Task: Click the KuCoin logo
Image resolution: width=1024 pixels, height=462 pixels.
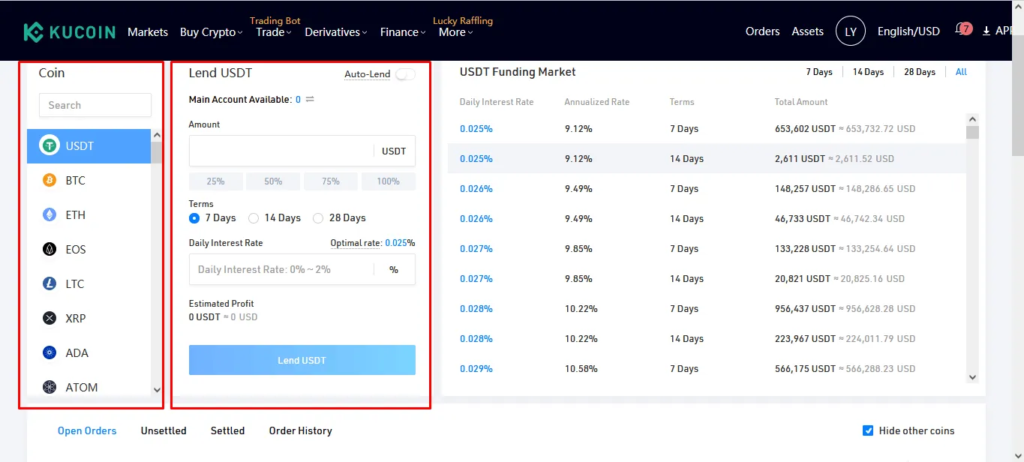Action: click(69, 32)
